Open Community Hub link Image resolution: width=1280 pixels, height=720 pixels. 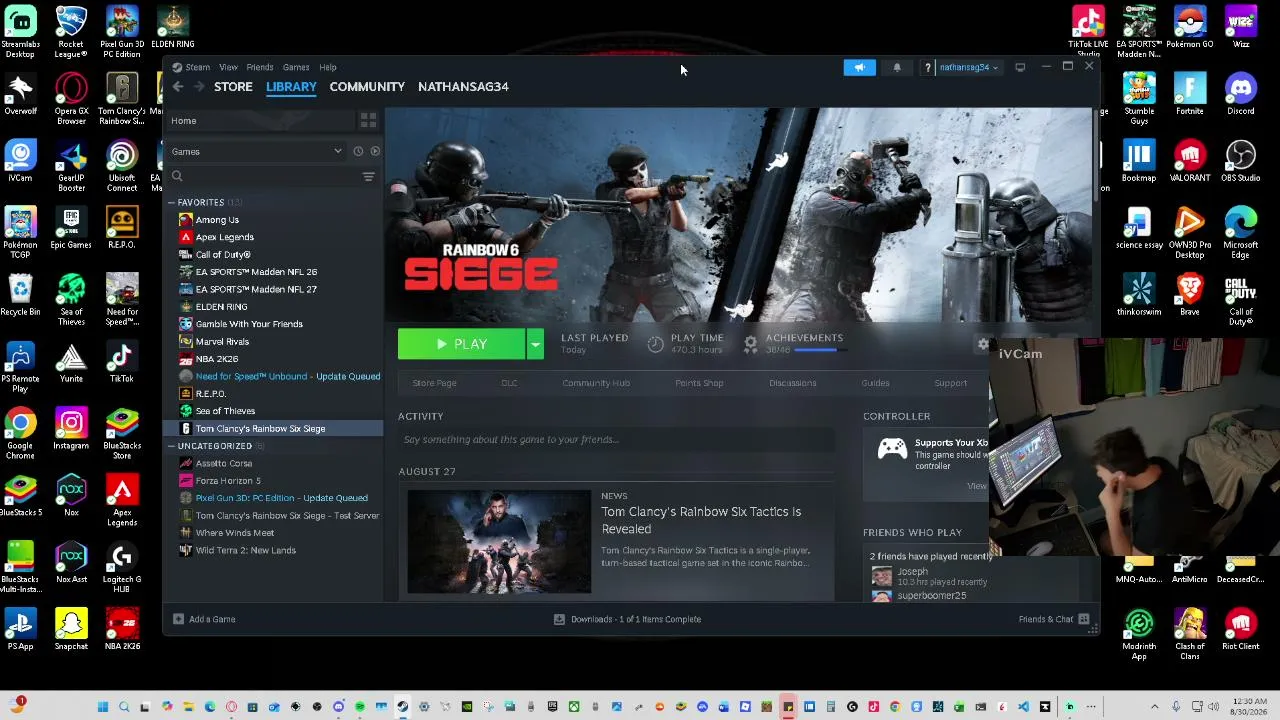[x=596, y=383]
